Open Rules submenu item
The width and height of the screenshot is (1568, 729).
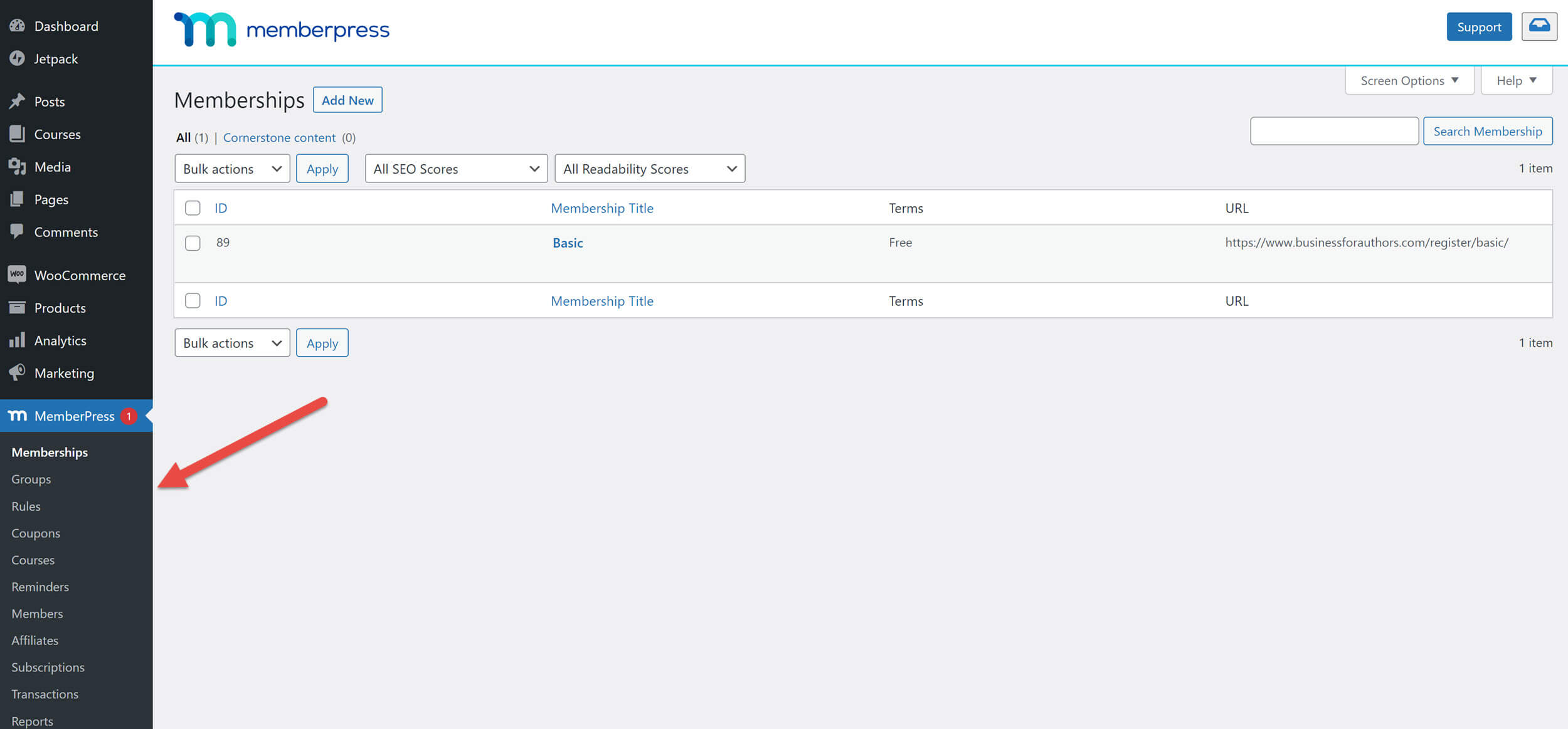click(x=26, y=506)
